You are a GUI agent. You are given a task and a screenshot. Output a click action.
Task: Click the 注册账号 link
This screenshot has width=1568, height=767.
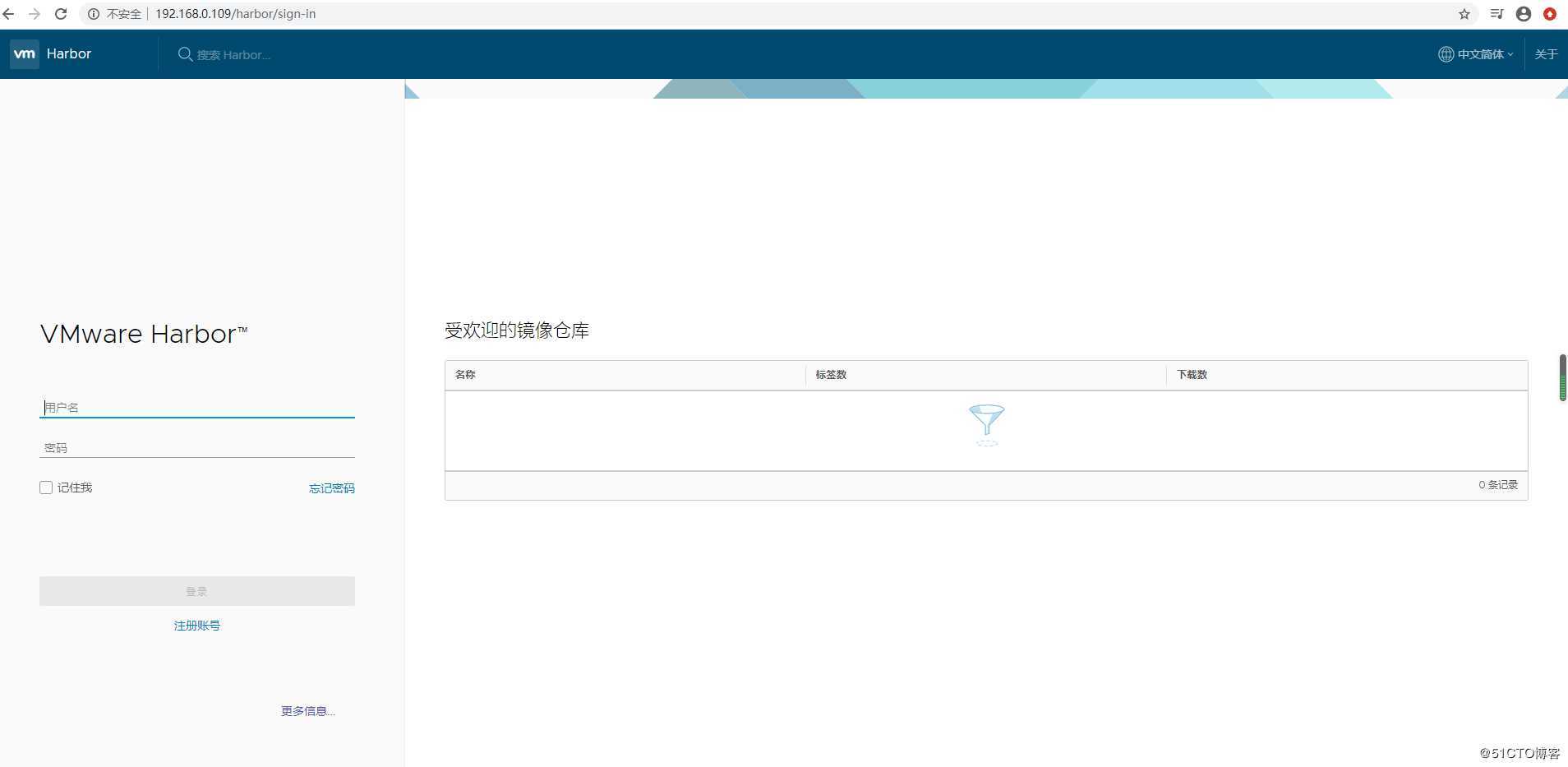point(197,626)
